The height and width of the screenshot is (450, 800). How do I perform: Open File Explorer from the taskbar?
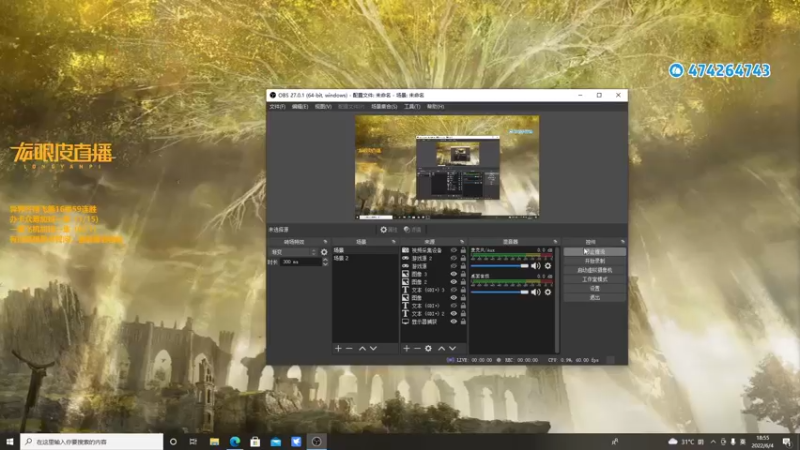coord(214,441)
